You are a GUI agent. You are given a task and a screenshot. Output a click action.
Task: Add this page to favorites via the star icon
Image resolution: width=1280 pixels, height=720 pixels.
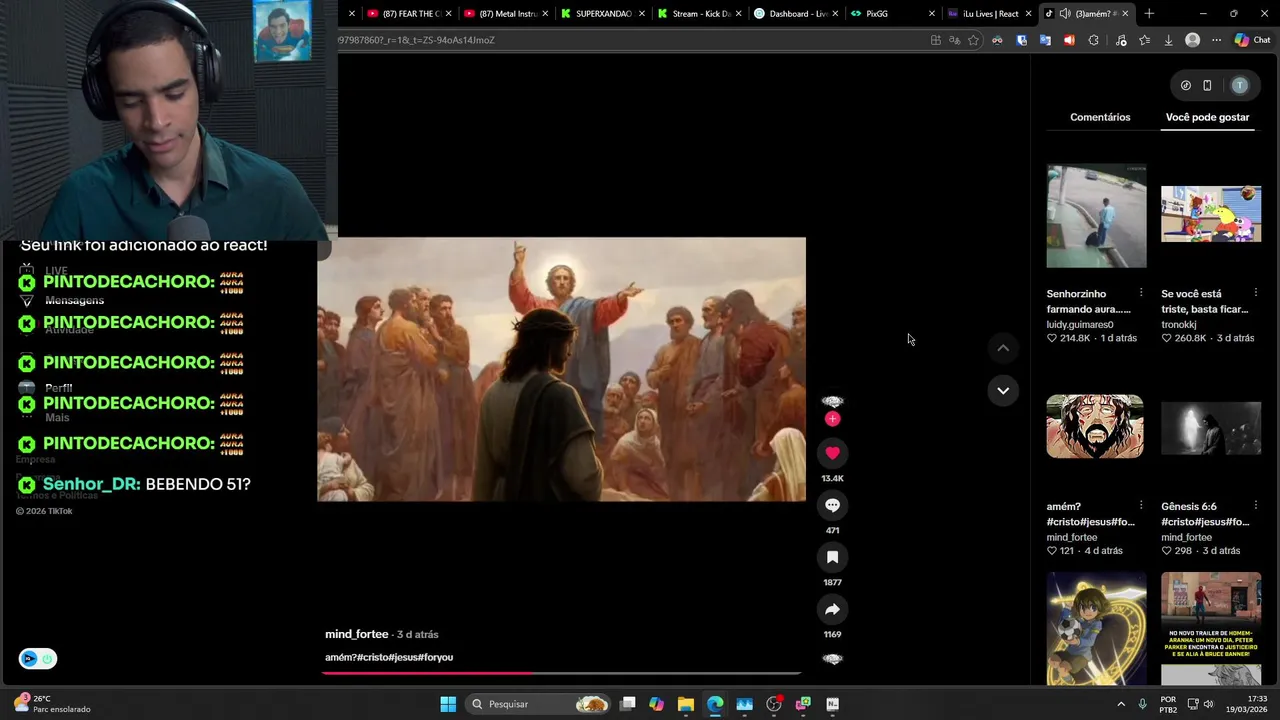973,40
